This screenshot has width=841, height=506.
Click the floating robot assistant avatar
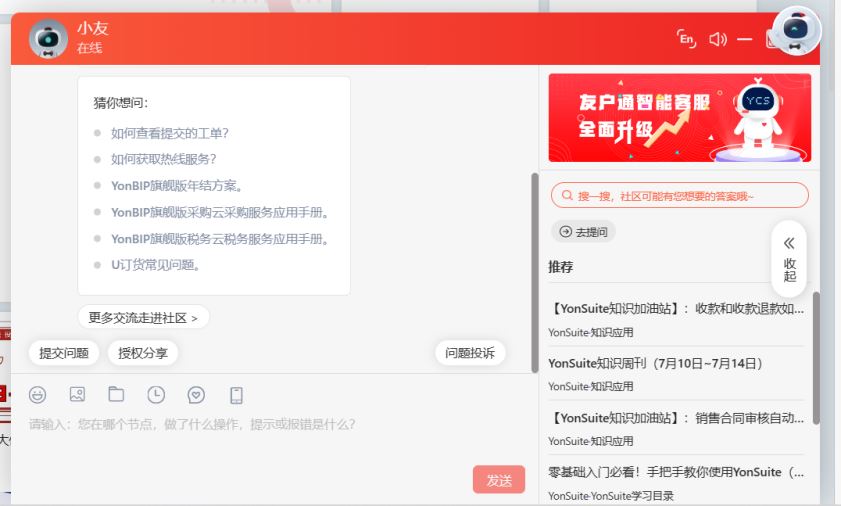(x=797, y=32)
